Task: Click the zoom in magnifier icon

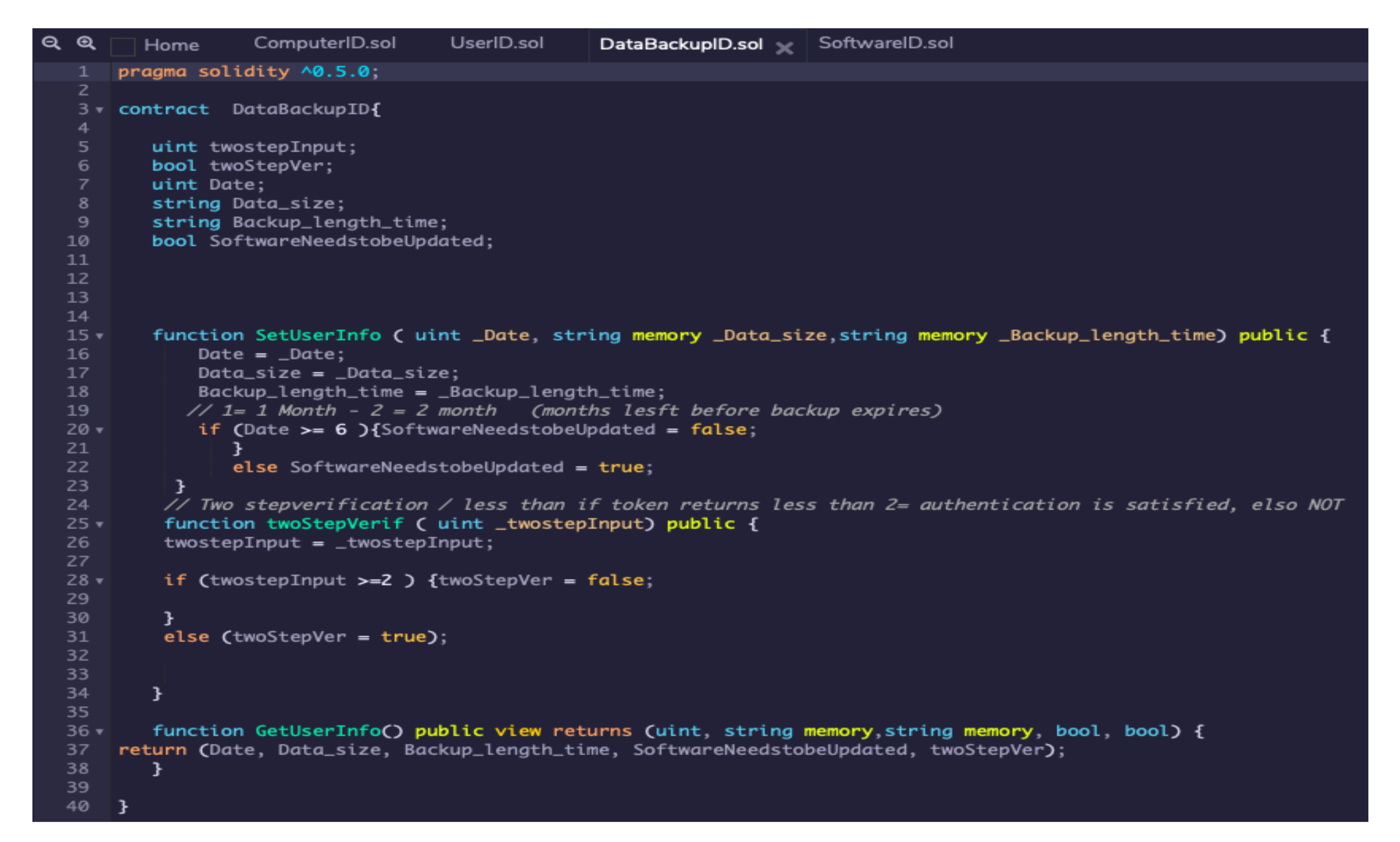Action: tap(86, 43)
